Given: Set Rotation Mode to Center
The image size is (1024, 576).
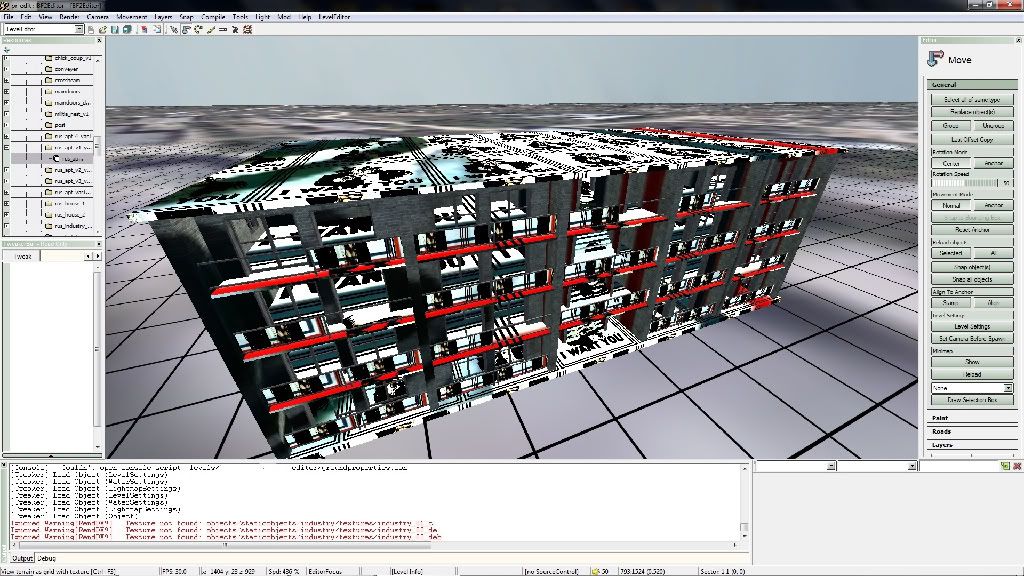Looking at the screenshot, I should (x=950, y=163).
